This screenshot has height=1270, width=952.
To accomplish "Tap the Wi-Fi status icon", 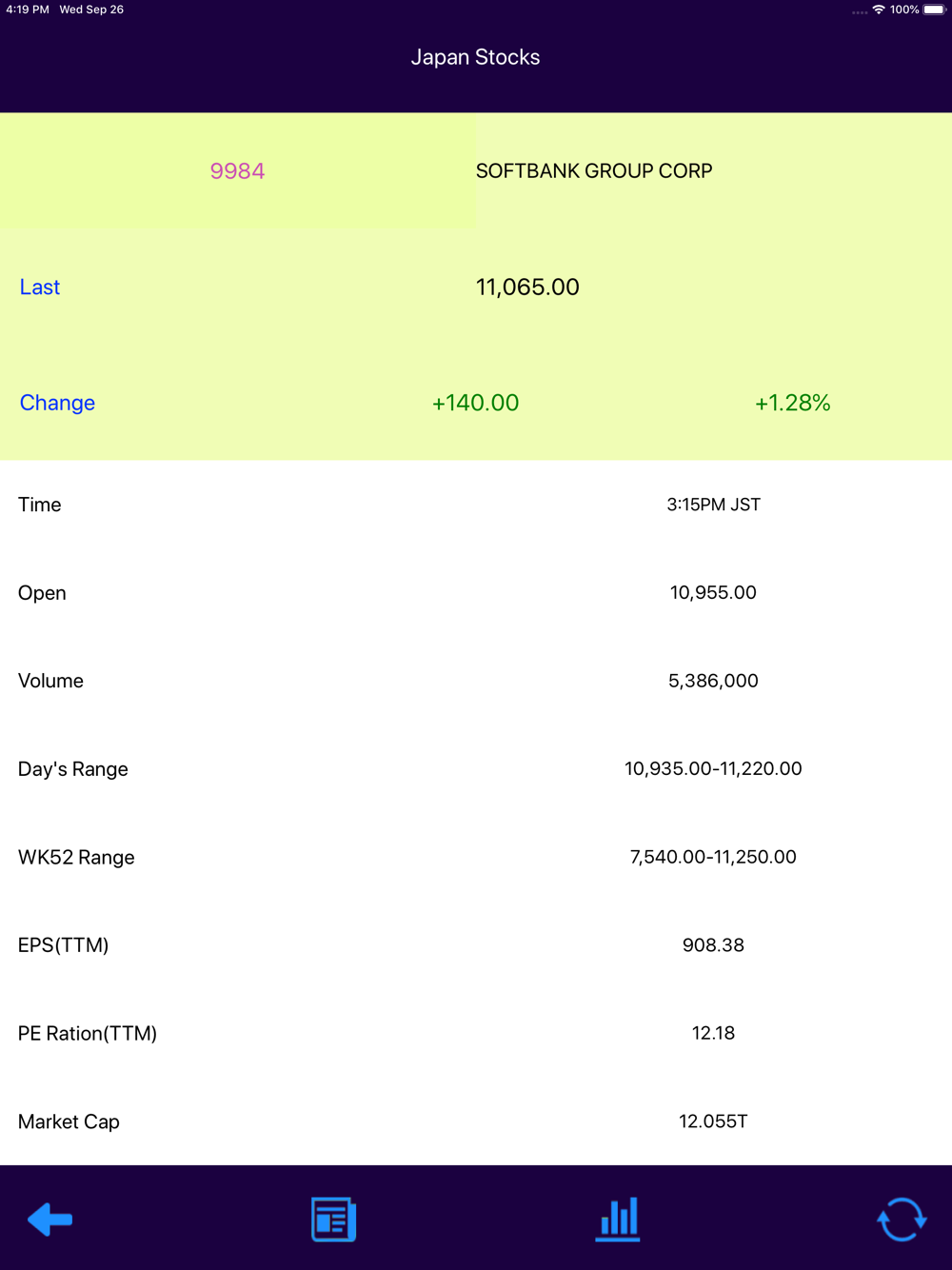I will pos(879,10).
